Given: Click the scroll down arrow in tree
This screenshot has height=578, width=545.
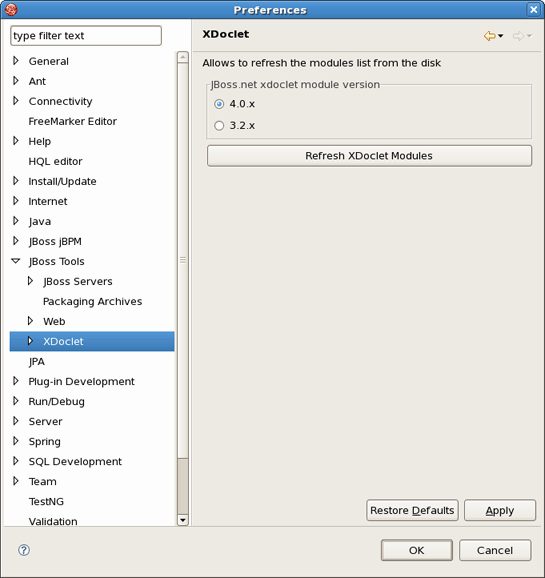Looking at the screenshot, I should point(183,520).
